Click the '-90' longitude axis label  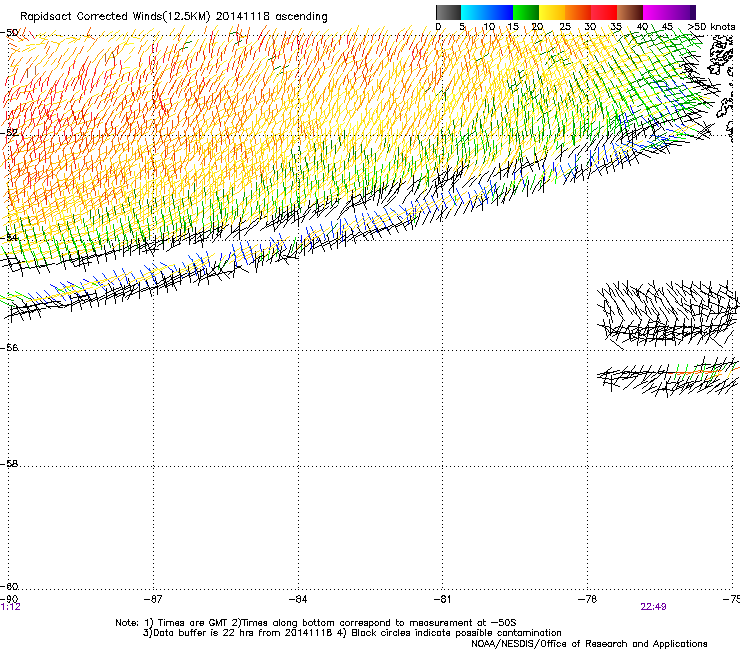point(9,599)
